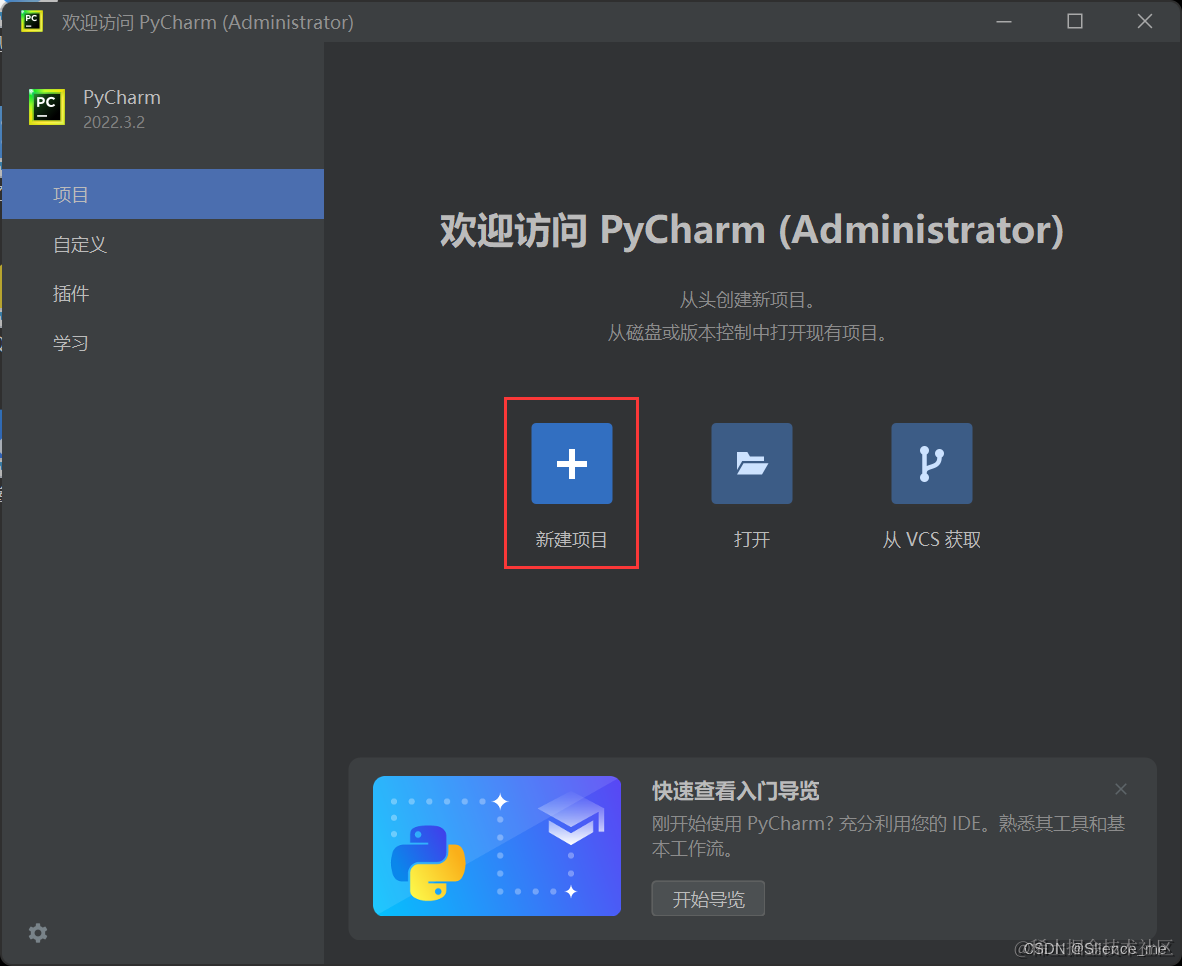Click the Open folder icon
Screen dimensions: 1182x966
pos(751,463)
